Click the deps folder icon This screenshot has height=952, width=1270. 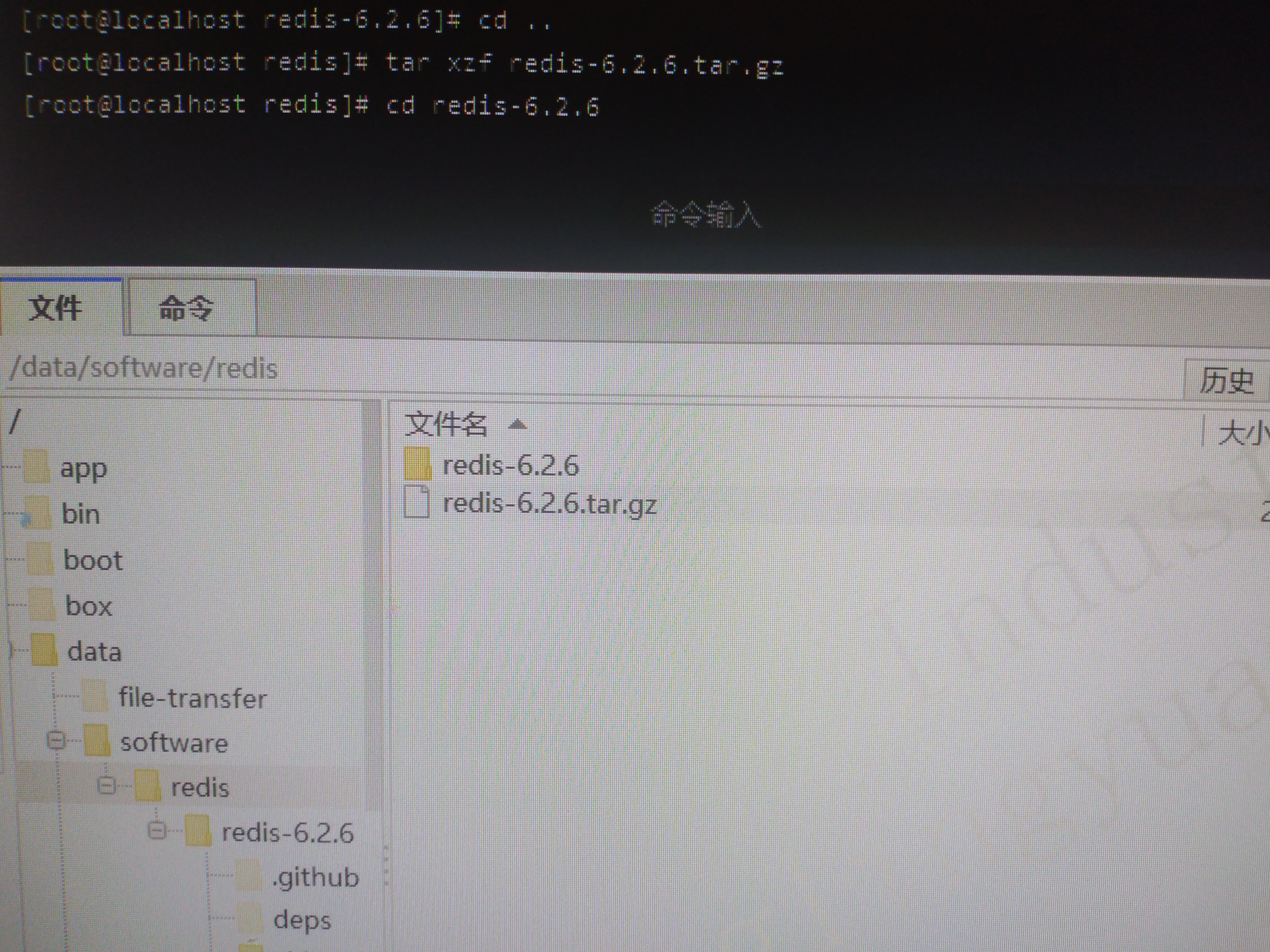tap(250, 918)
